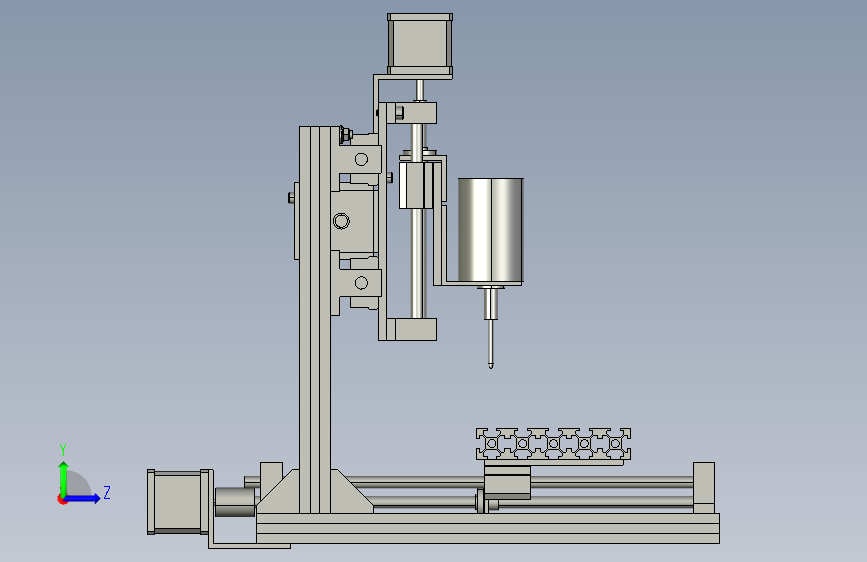Viewport: 867px width, 562px height.
Task: Select the pointed drill bit below the spindle
Action: 490,344
